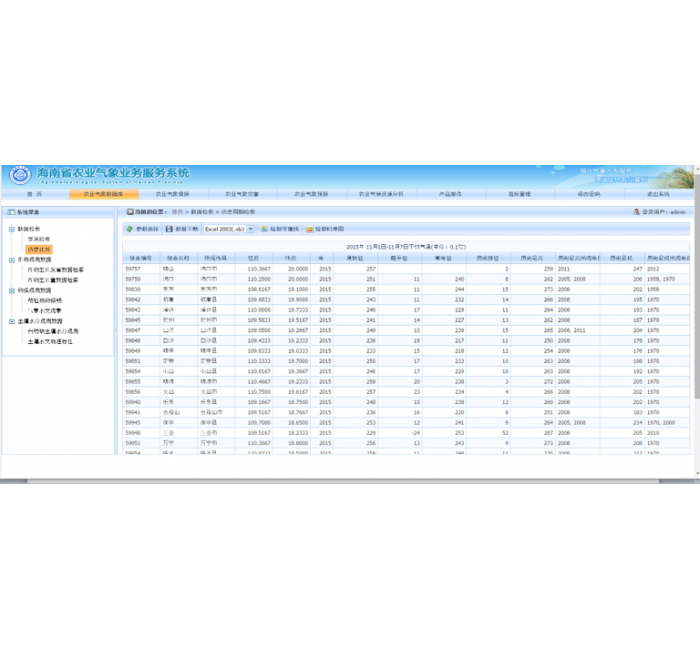The width and height of the screenshot is (700, 650).
Task: Click the 数据下载 save disk icon
Action: click(170, 229)
